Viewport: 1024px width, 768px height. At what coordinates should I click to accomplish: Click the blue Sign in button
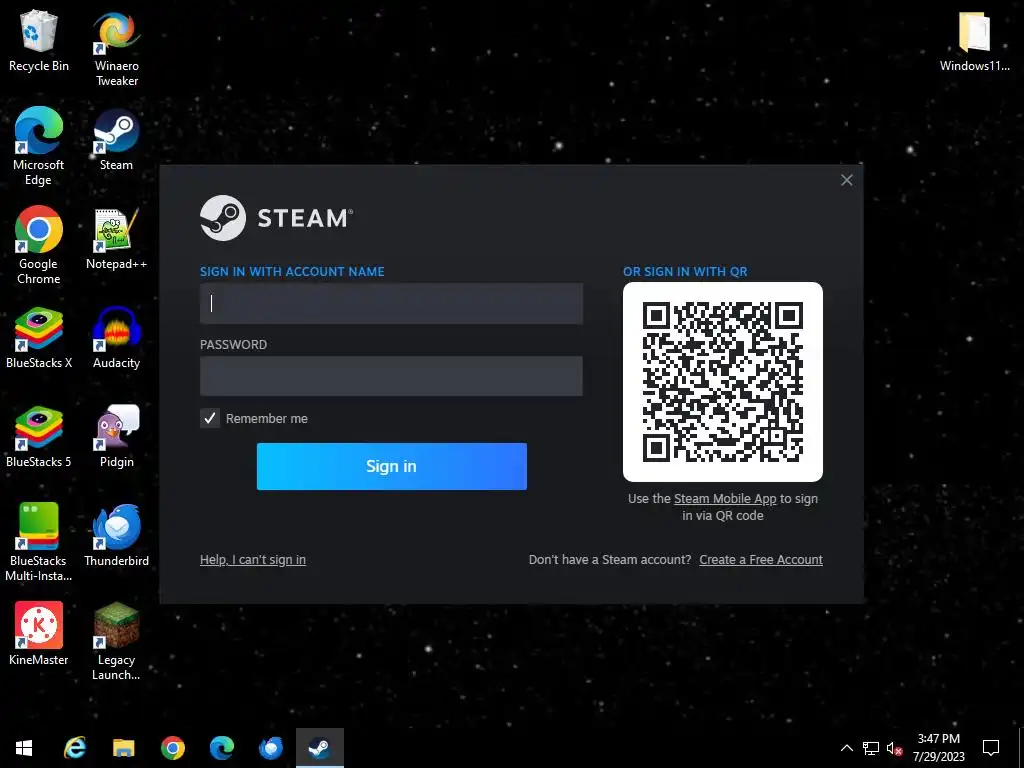[392, 466]
